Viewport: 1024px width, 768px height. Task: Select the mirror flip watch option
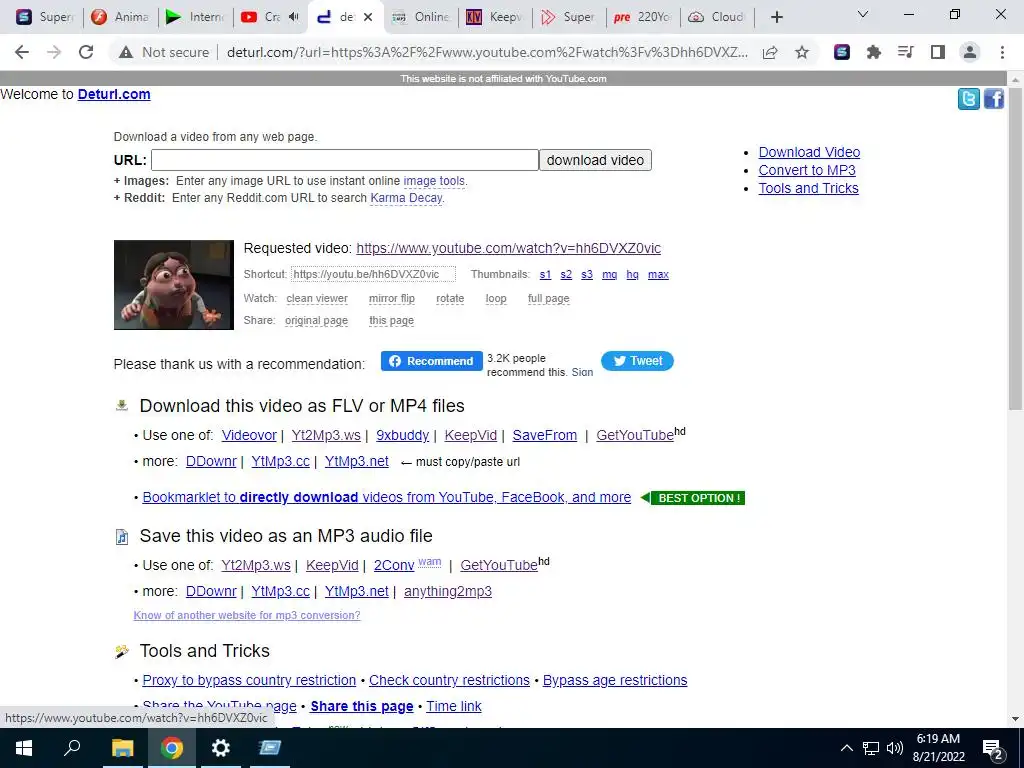pos(392,298)
